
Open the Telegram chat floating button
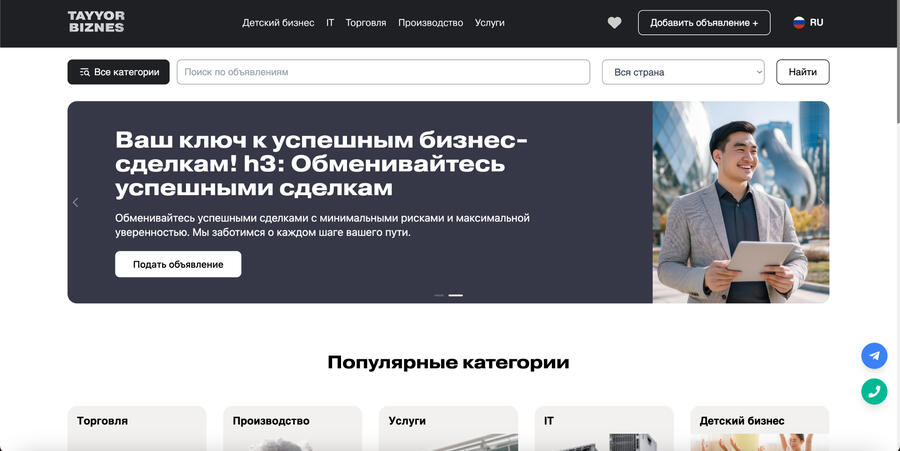coord(874,356)
